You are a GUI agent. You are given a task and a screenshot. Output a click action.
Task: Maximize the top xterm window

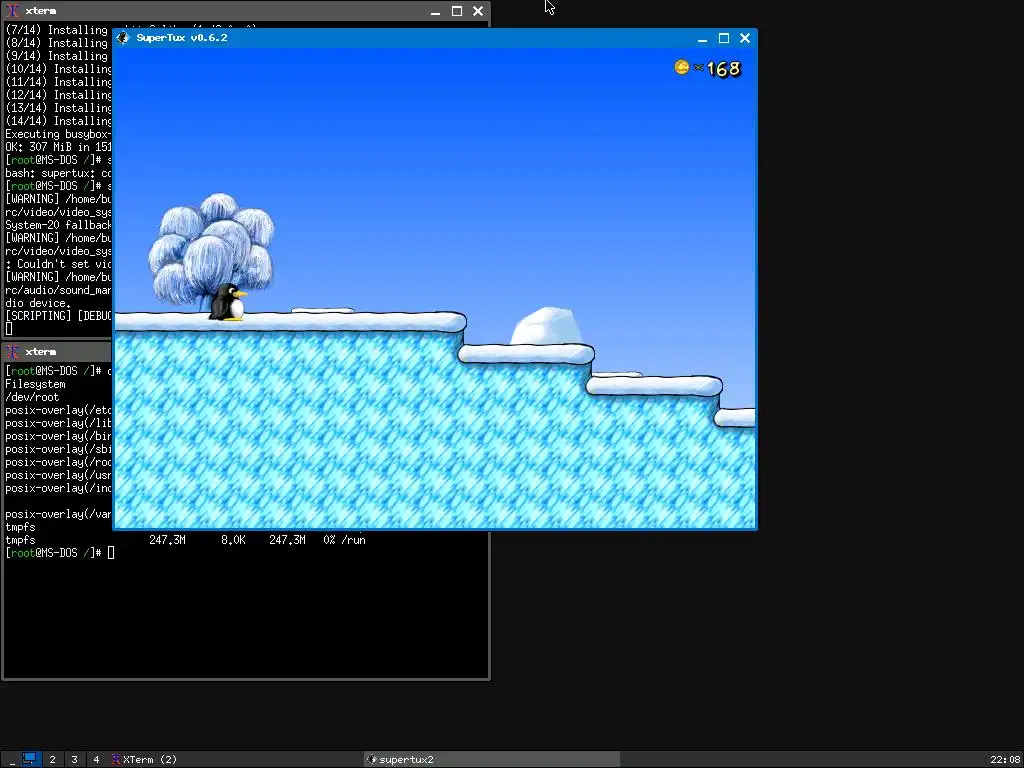tap(457, 11)
